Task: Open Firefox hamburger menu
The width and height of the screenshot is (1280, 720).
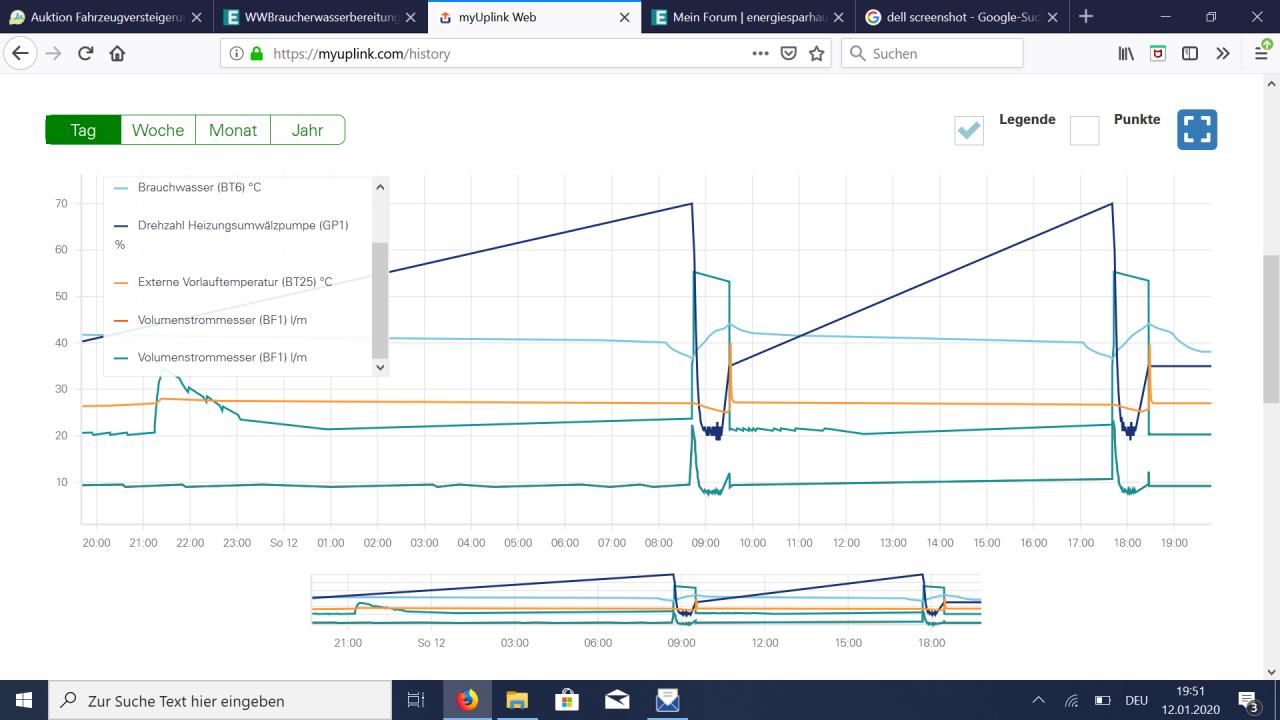Action: 1262,53
